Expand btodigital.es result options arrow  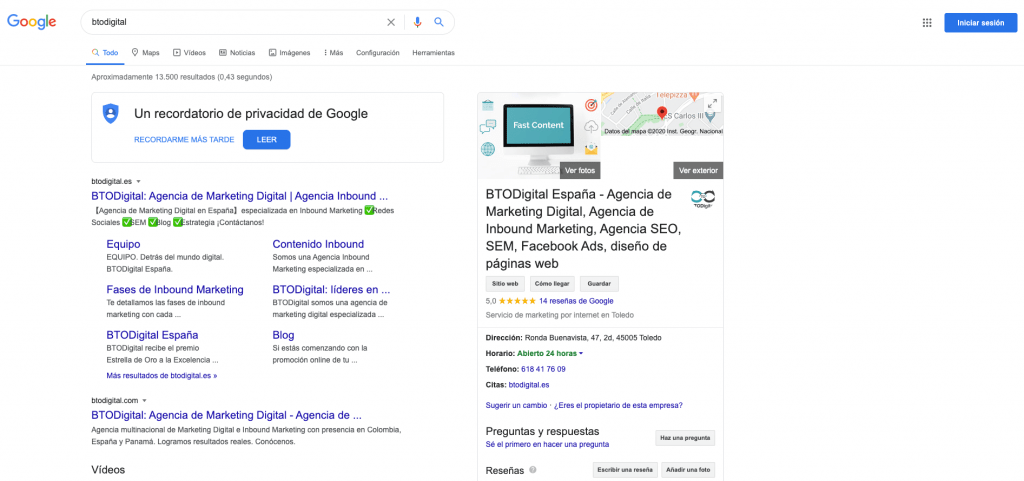(x=138, y=181)
